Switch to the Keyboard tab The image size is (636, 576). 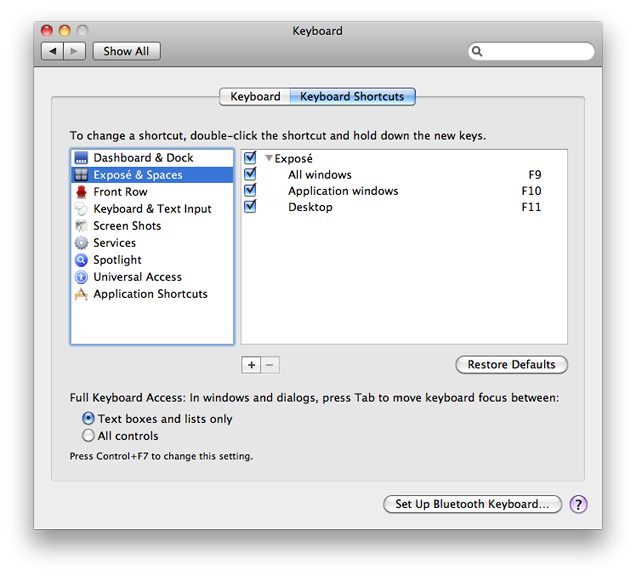tap(255, 97)
